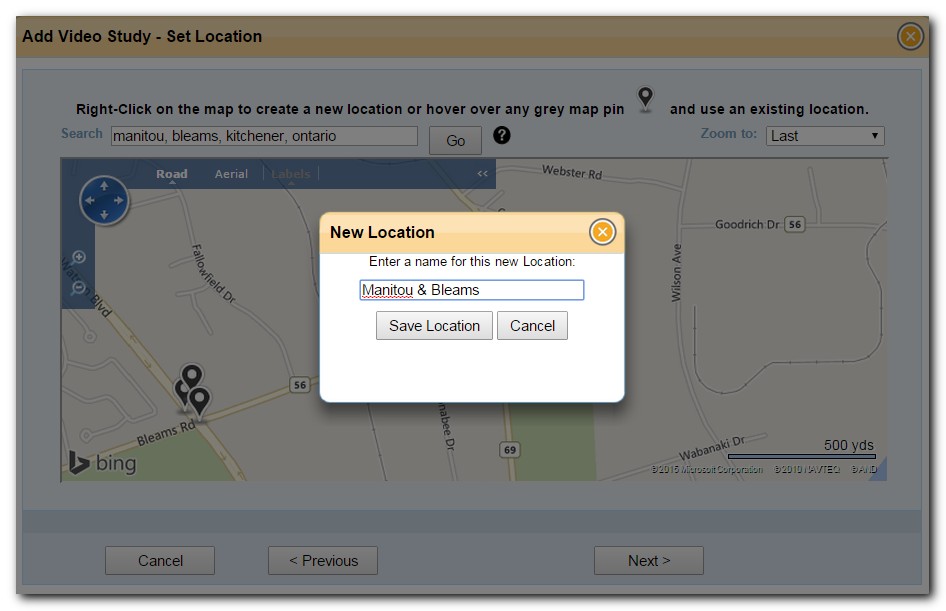
Task: Switch to Aerial map view
Action: (x=231, y=173)
